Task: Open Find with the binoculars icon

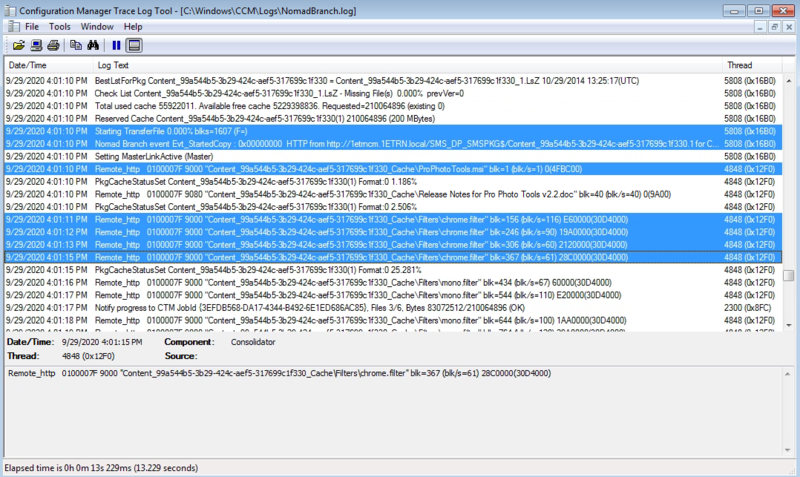Action: point(92,45)
